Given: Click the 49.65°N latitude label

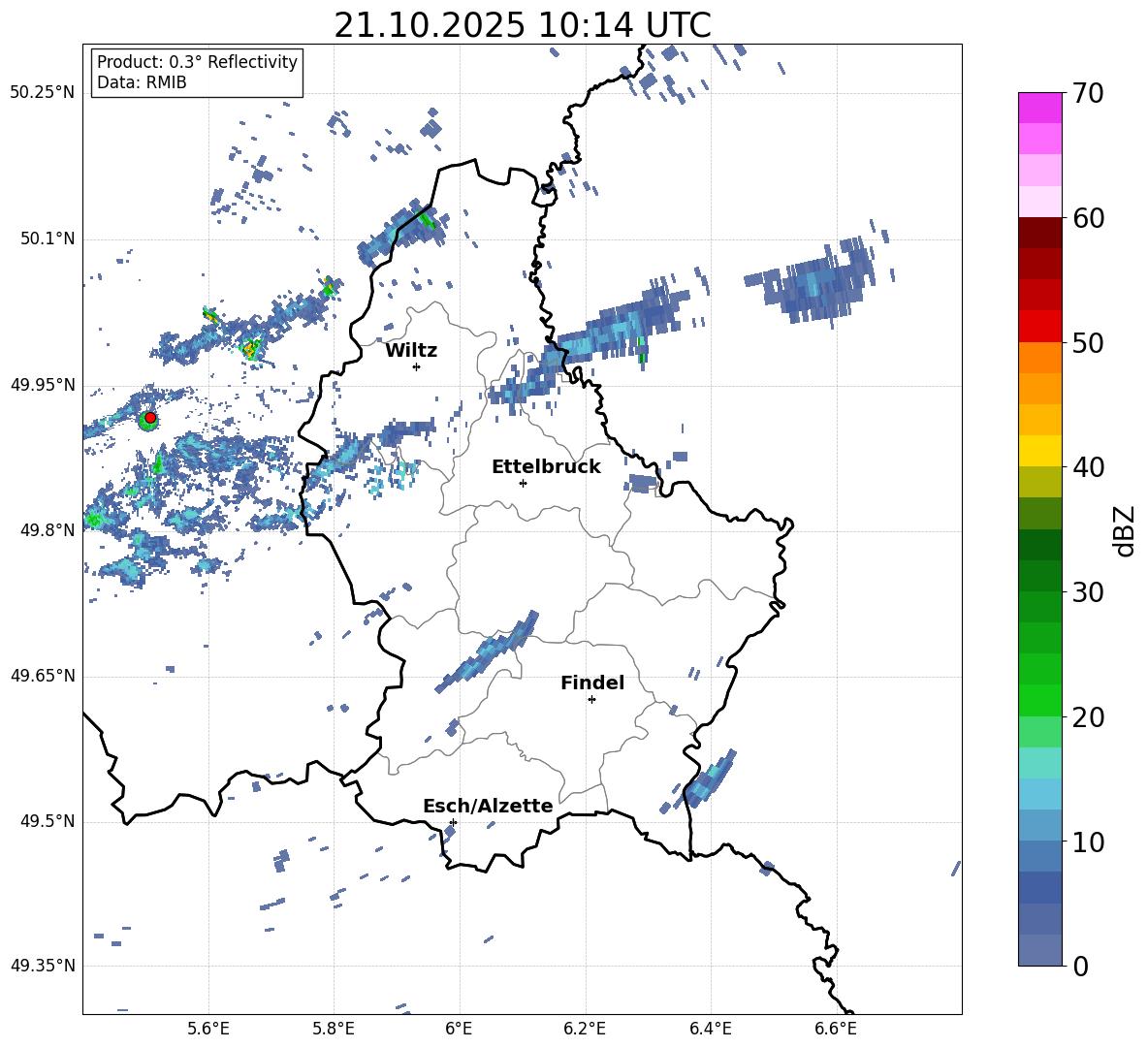Looking at the screenshot, I should tap(43, 676).
